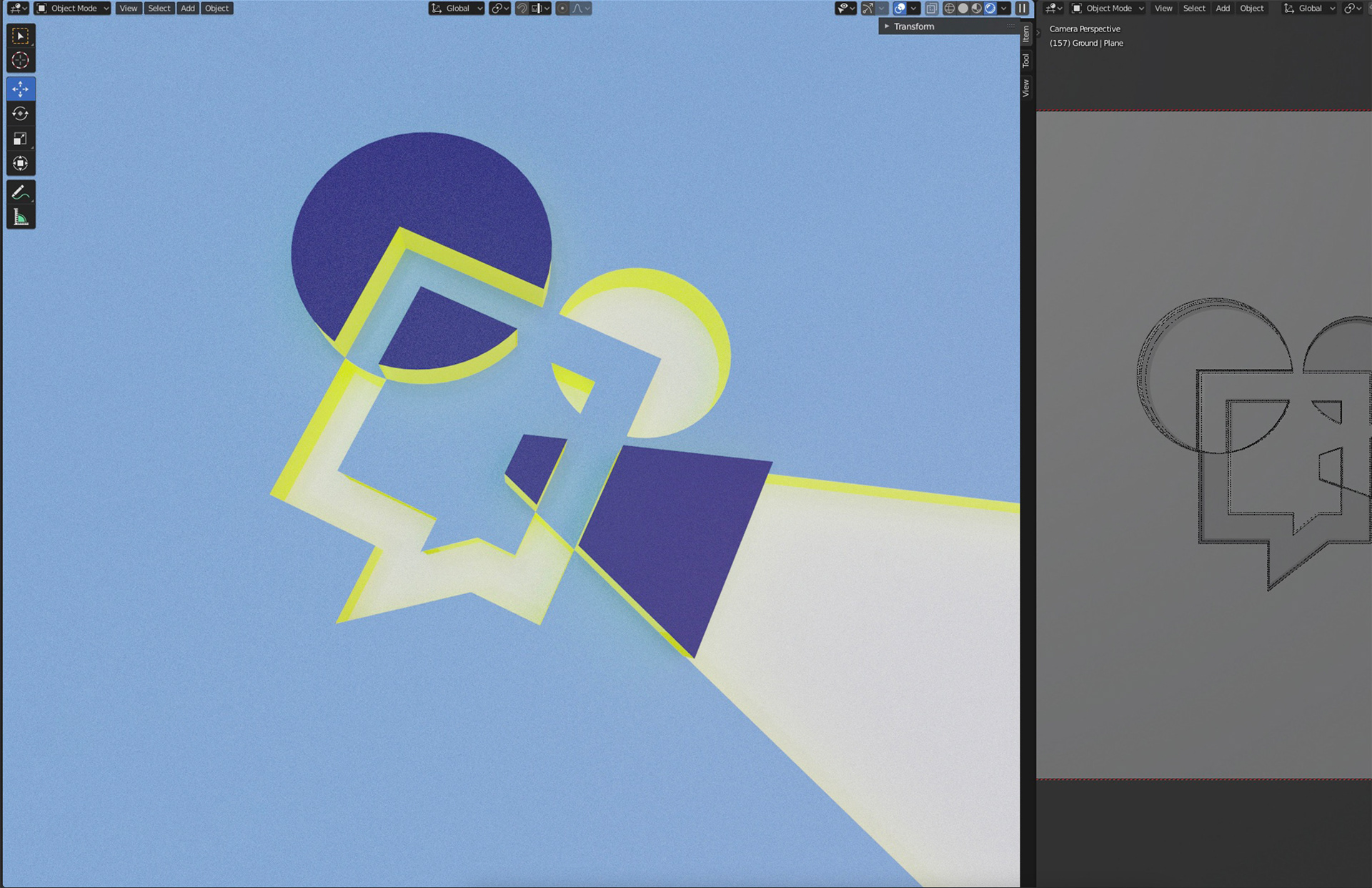The width and height of the screenshot is (1372, 888).
Task: Select the Annotate pencil tool
Action: (21, 192)
